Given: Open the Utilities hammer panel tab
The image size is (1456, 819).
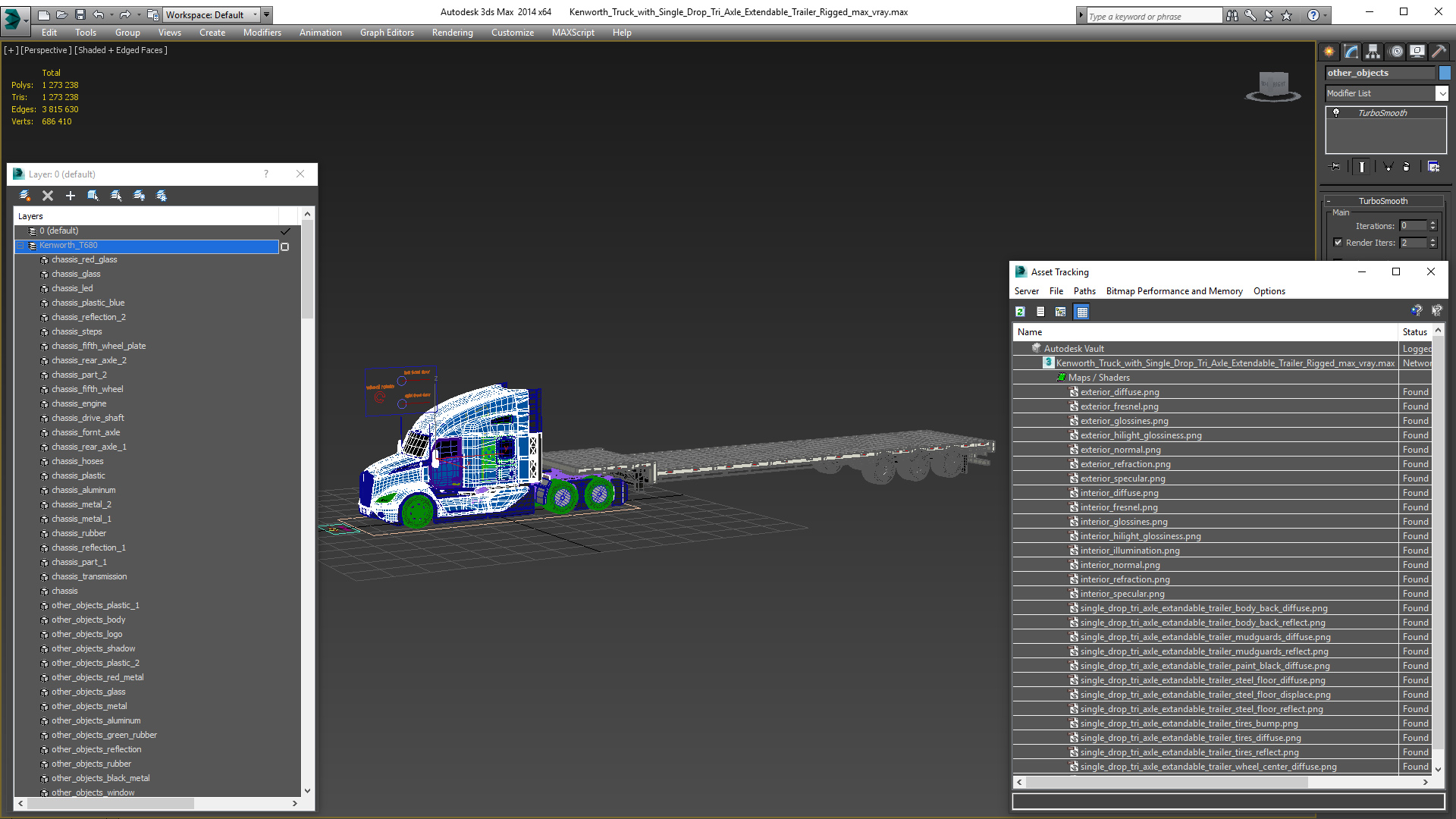Looking at the screenshot, I should click(1439, 52).
